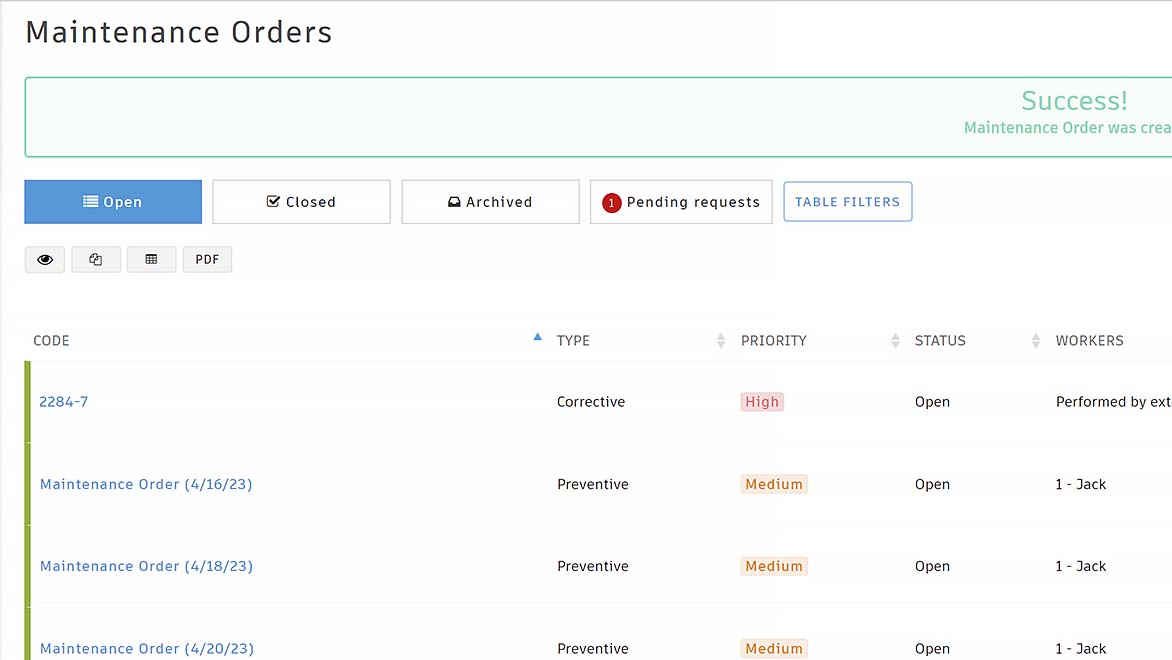The height and width of the screenshot is (660, 1172).
Task: Switch to the Open orders tab
Action: coord(113,202)
